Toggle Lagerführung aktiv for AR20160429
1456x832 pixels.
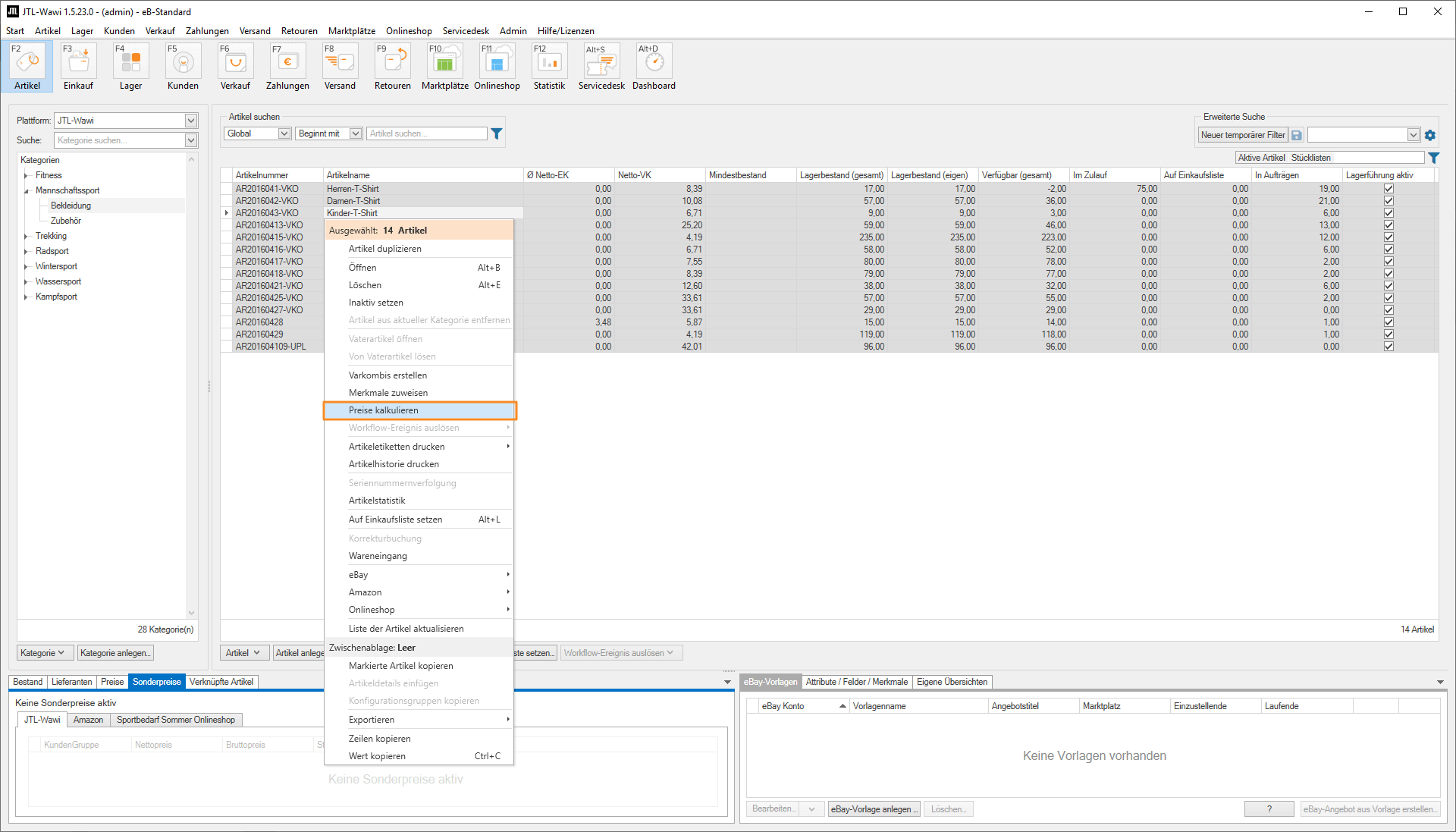[1389, 334]
